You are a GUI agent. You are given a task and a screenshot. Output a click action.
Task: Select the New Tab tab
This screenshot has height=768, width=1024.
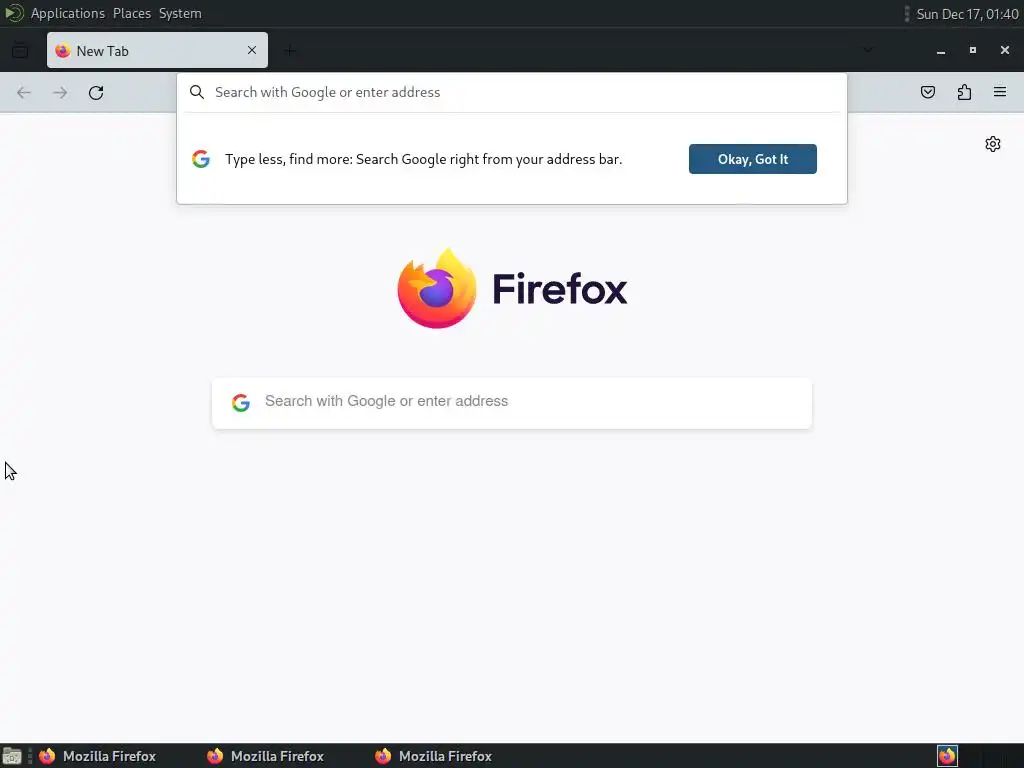pos(157,50)
